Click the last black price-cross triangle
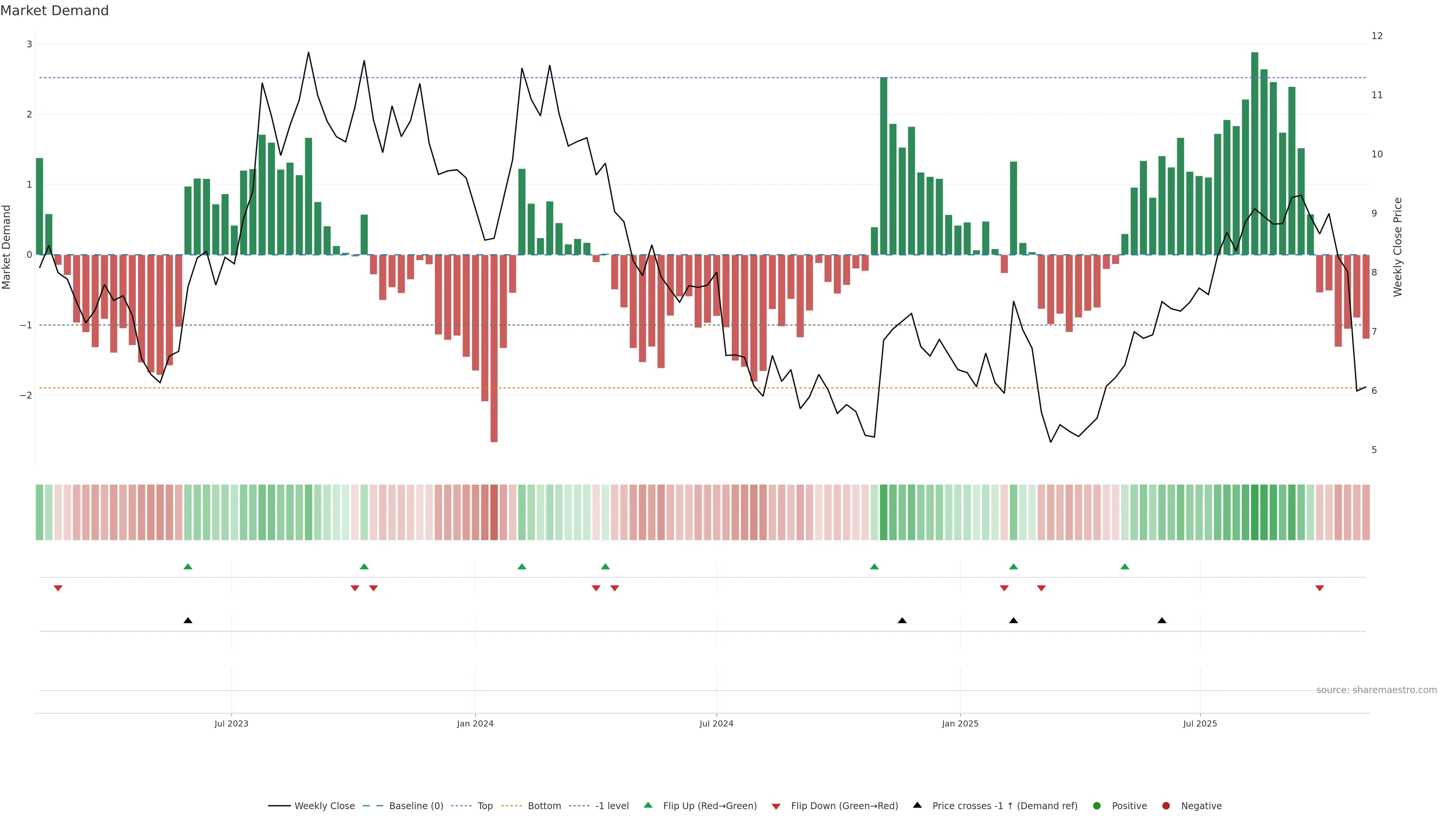Screen dimensions: 1456x819 [1162, 621]
